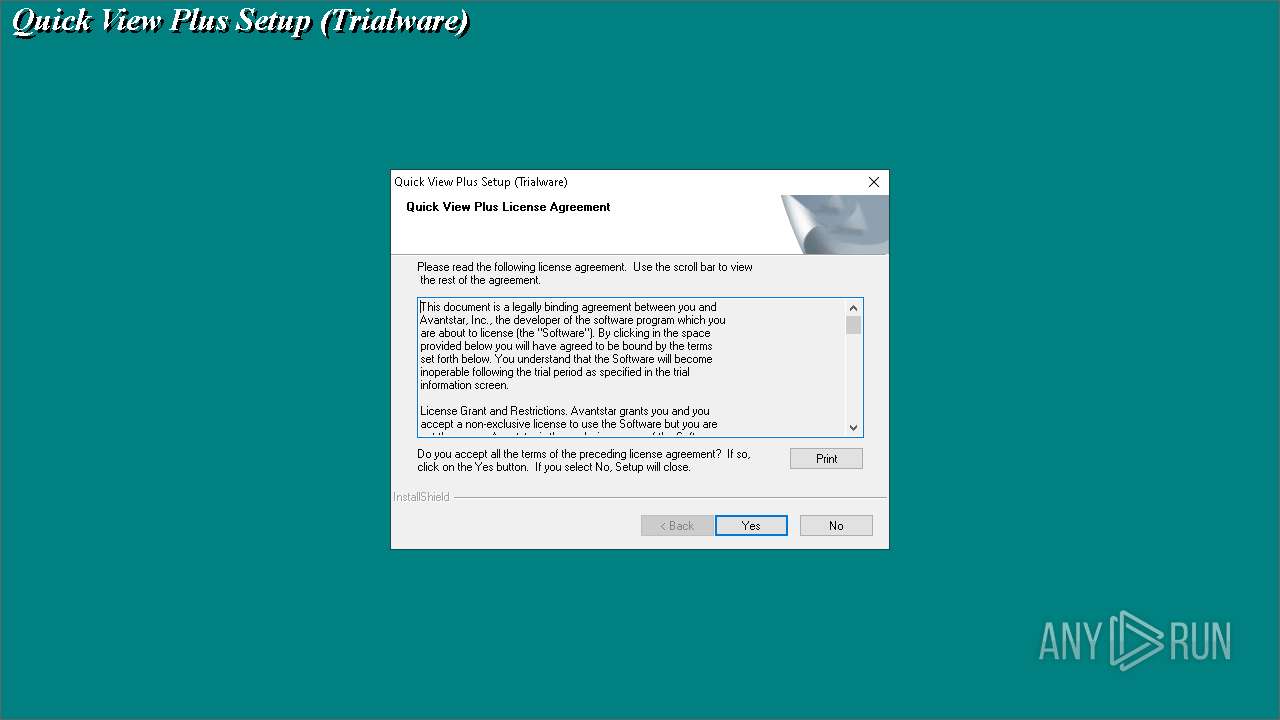Viewport: 1280px width, 720px height.
Task: Accept the license by clicking Yes
Action: (751, 525)
